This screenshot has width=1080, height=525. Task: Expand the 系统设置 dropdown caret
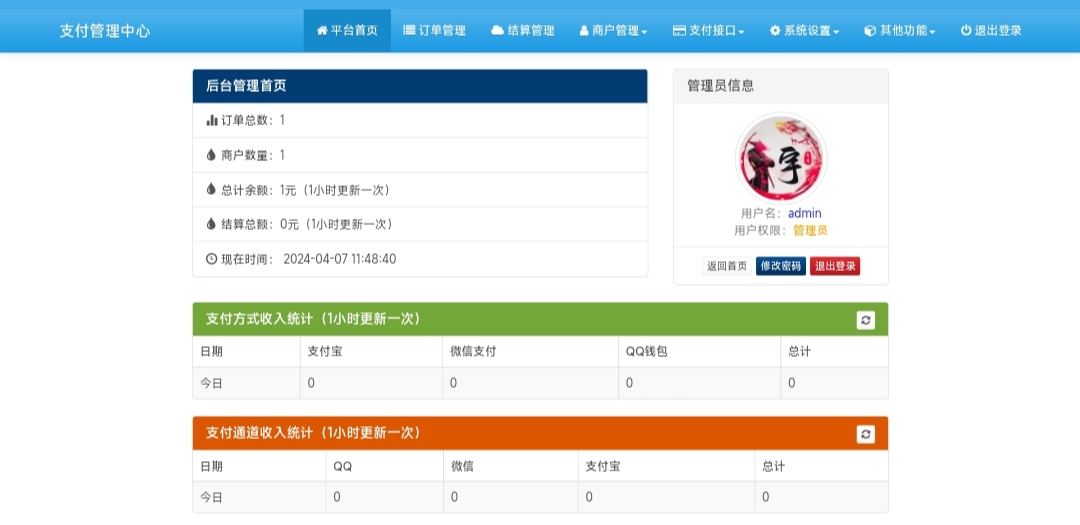836,32
